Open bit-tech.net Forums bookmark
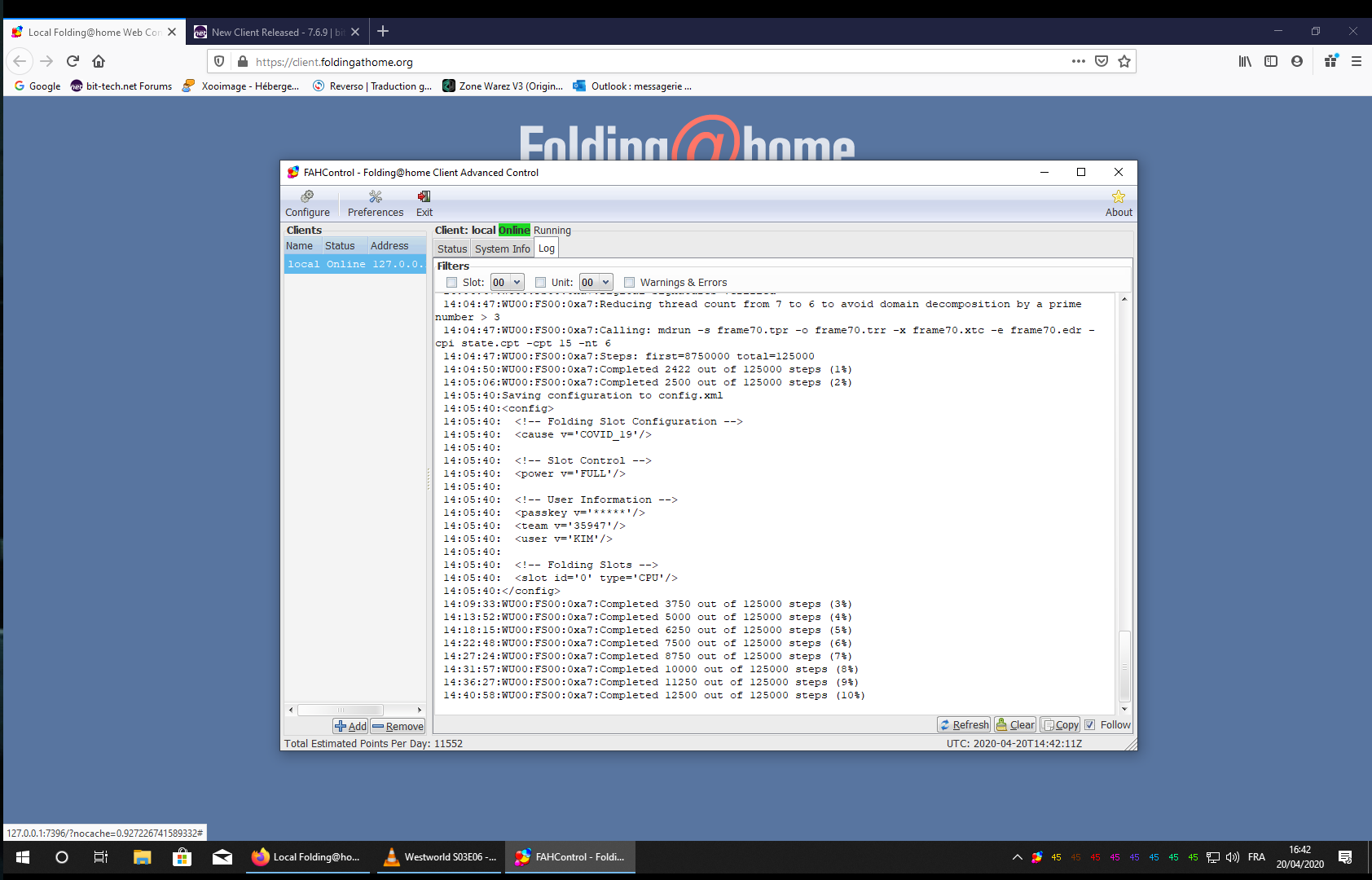The image size is (1372, 880). (x=121, y=86)
